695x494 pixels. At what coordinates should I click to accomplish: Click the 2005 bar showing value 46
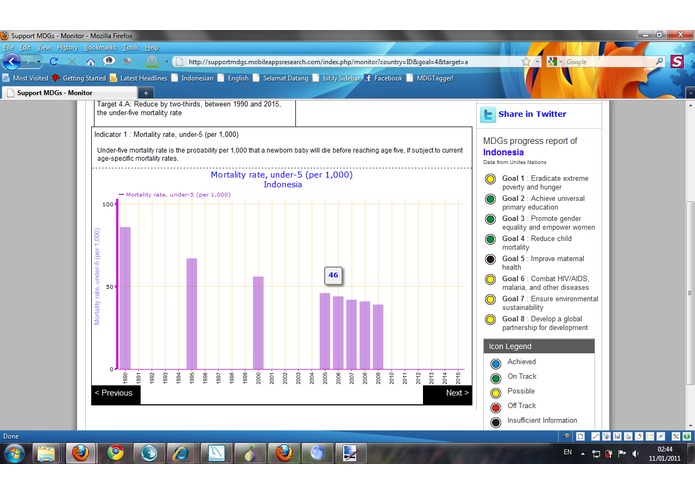(325, 331)
